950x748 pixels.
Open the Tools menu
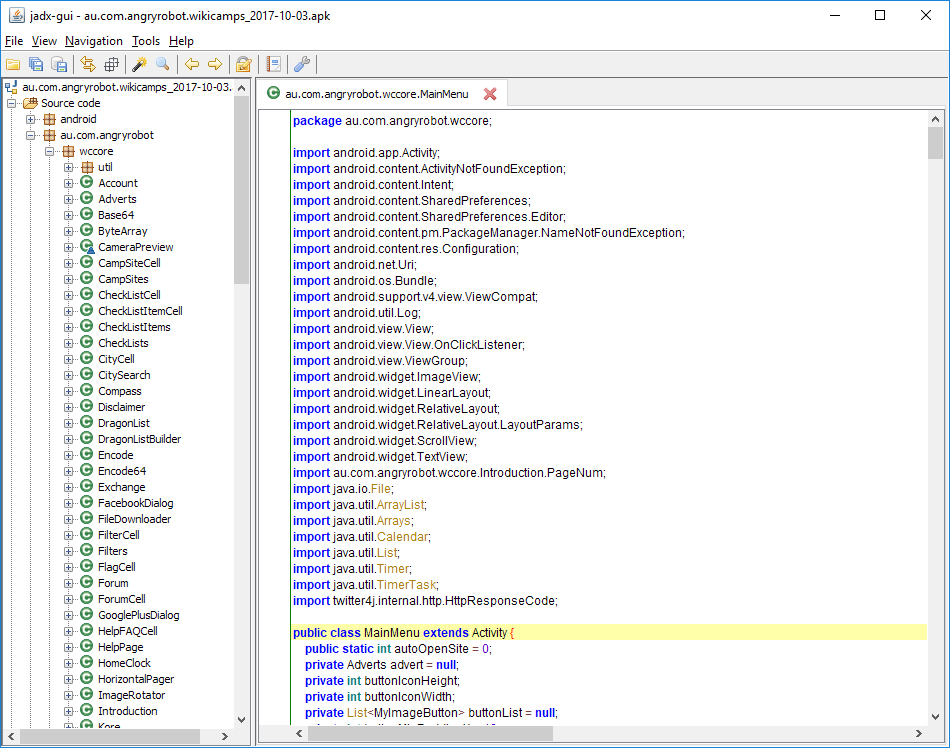click(146, 41)
